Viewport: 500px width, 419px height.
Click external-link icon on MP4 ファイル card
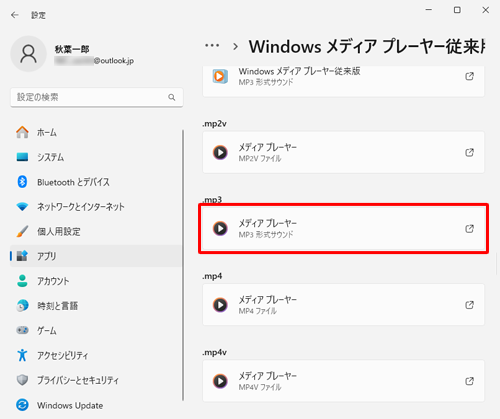click(x=469, y=305)
